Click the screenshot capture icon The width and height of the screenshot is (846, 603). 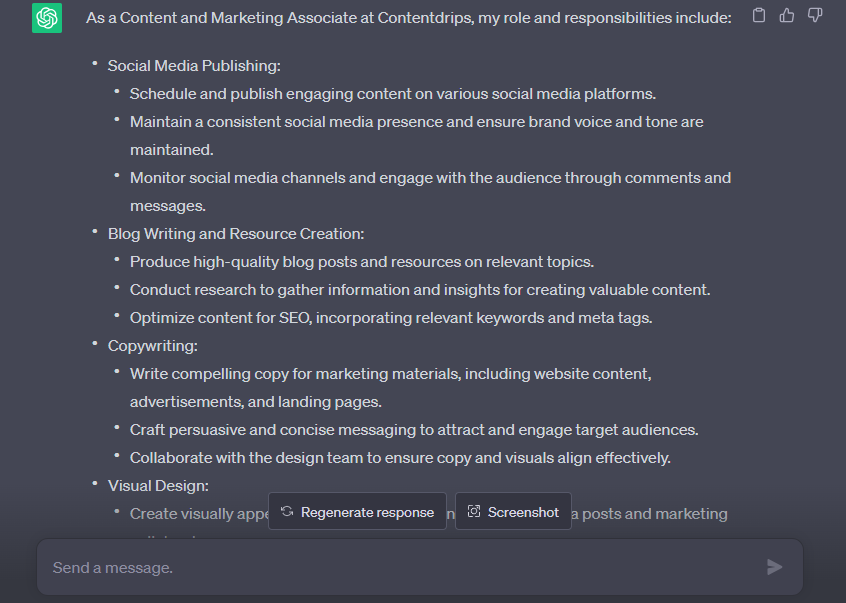click(x=474, y=512)
